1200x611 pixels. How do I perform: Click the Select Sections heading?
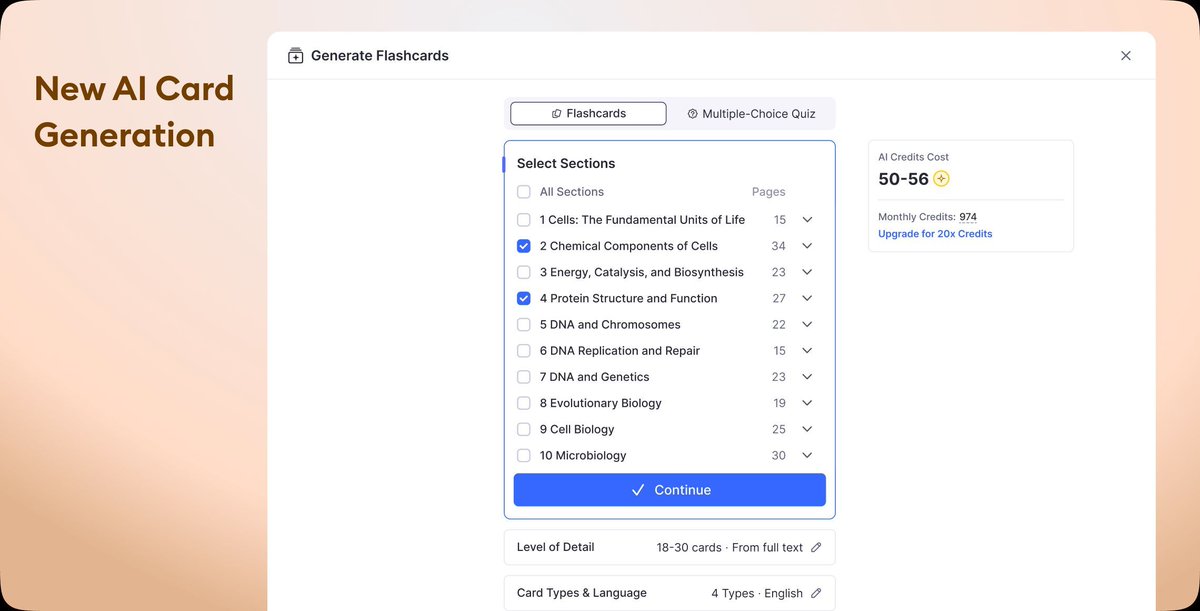tap(566, 163)
